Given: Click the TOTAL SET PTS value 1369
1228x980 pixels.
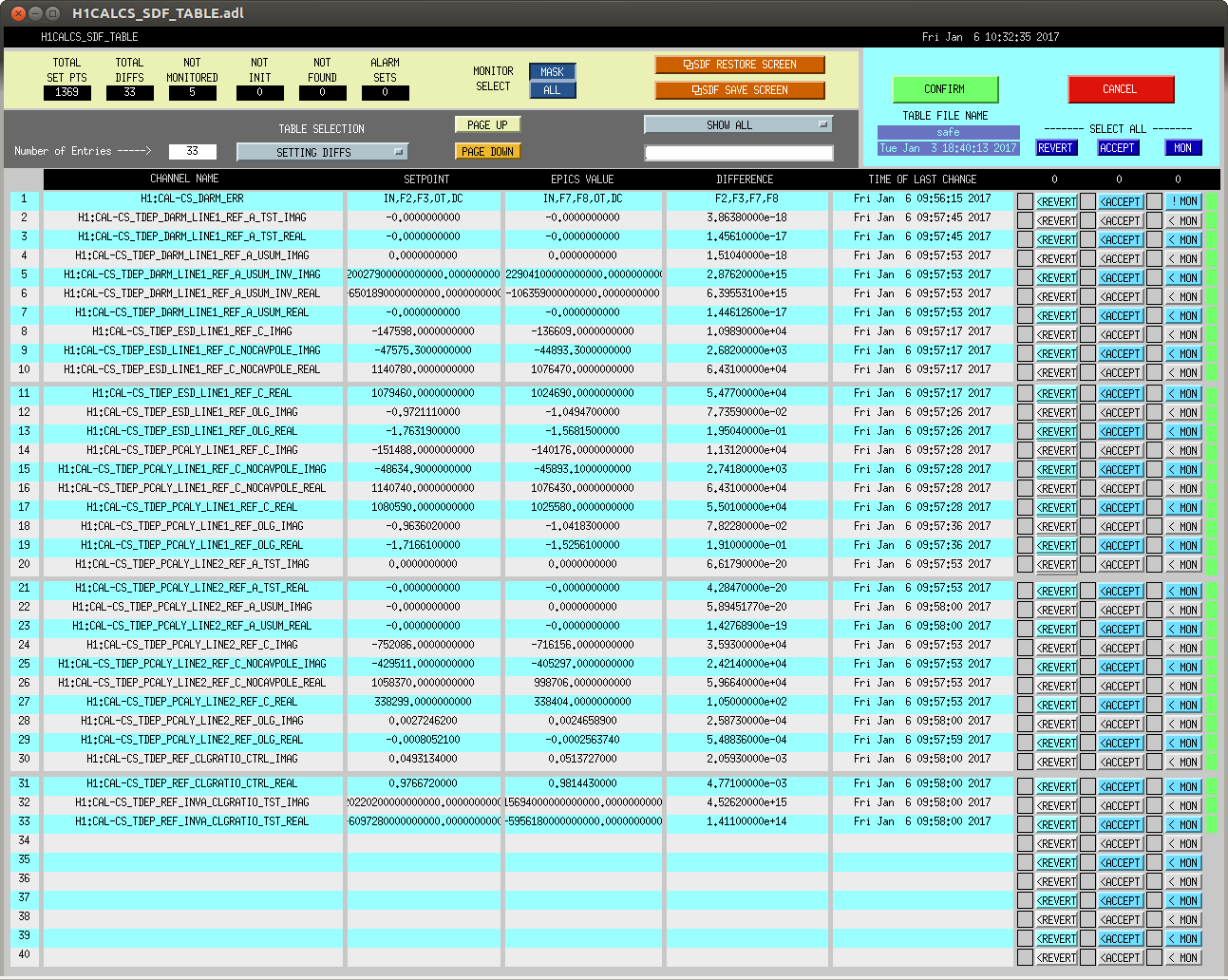Looking at the screenshot, I should 67,92.
